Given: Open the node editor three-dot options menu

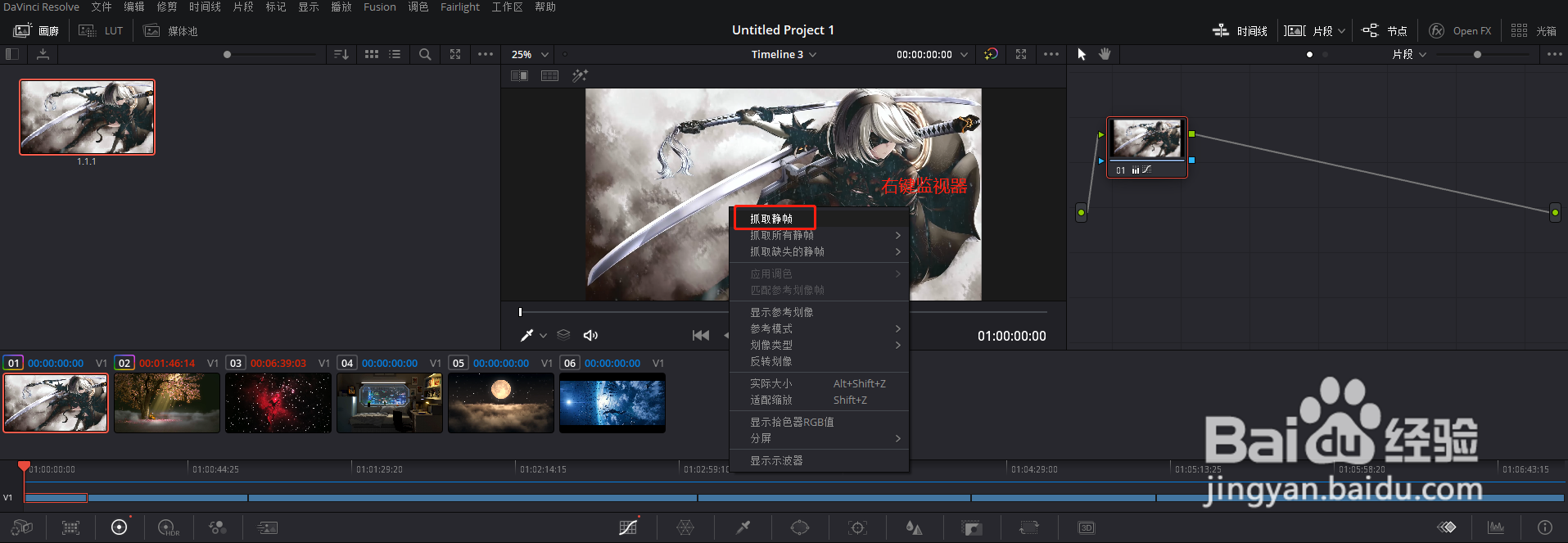Looking at the screenshot, I should click(1554, 54).
